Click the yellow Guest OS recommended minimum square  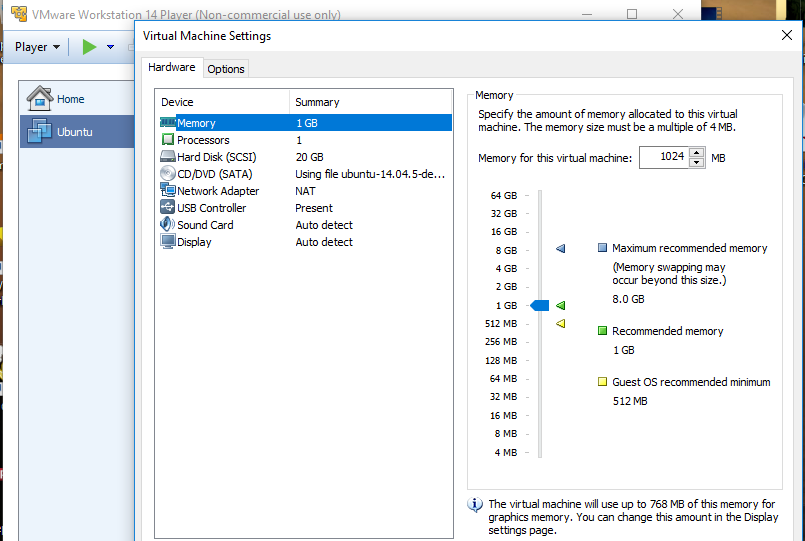tap(602, 381)
